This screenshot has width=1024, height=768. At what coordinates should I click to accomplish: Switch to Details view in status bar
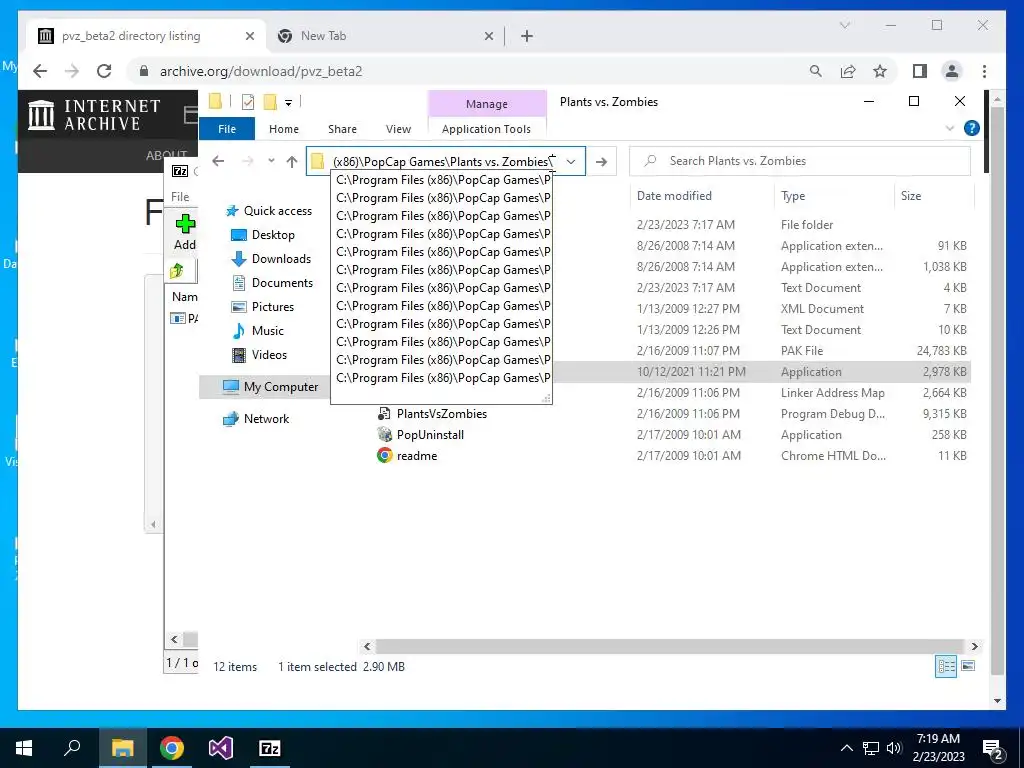[x=946, y=666]
